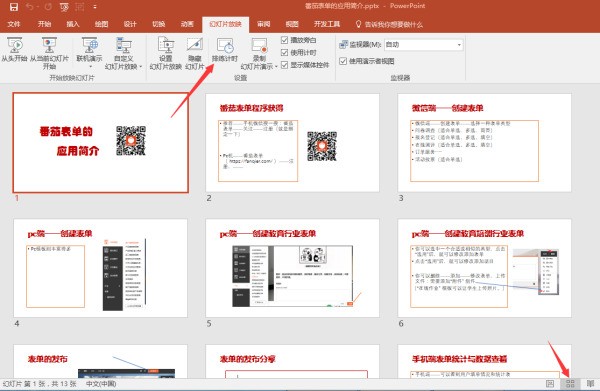The image size is (600, 391).
Task: Expand the Record Slide Show dropdown arrow
Action: click(276, 67)
